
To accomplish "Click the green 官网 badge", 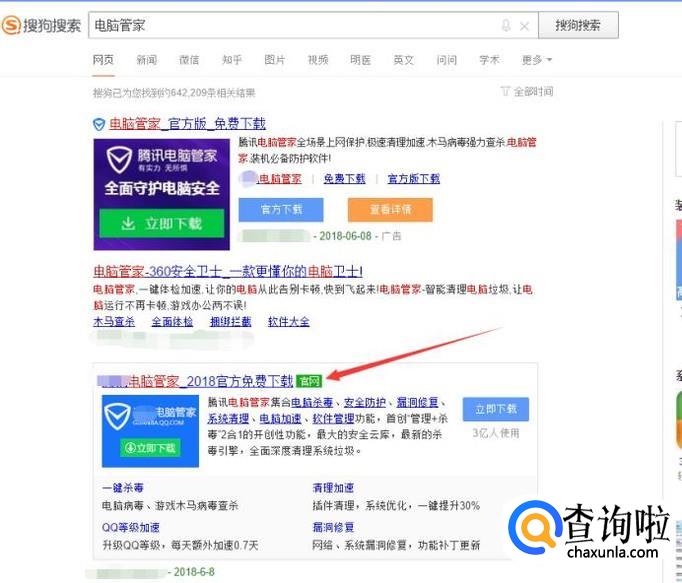I will 309,382.
